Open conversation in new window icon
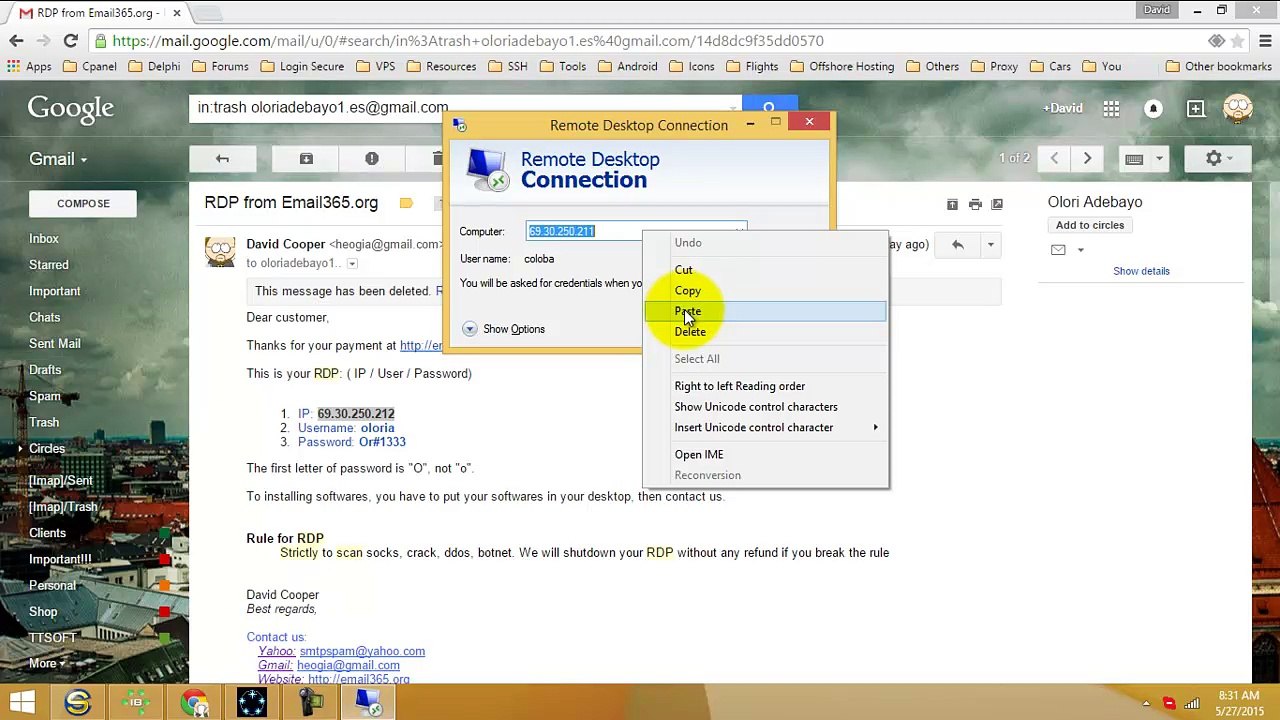This screenshot has width=1280, height=720. tap(997, 204)
